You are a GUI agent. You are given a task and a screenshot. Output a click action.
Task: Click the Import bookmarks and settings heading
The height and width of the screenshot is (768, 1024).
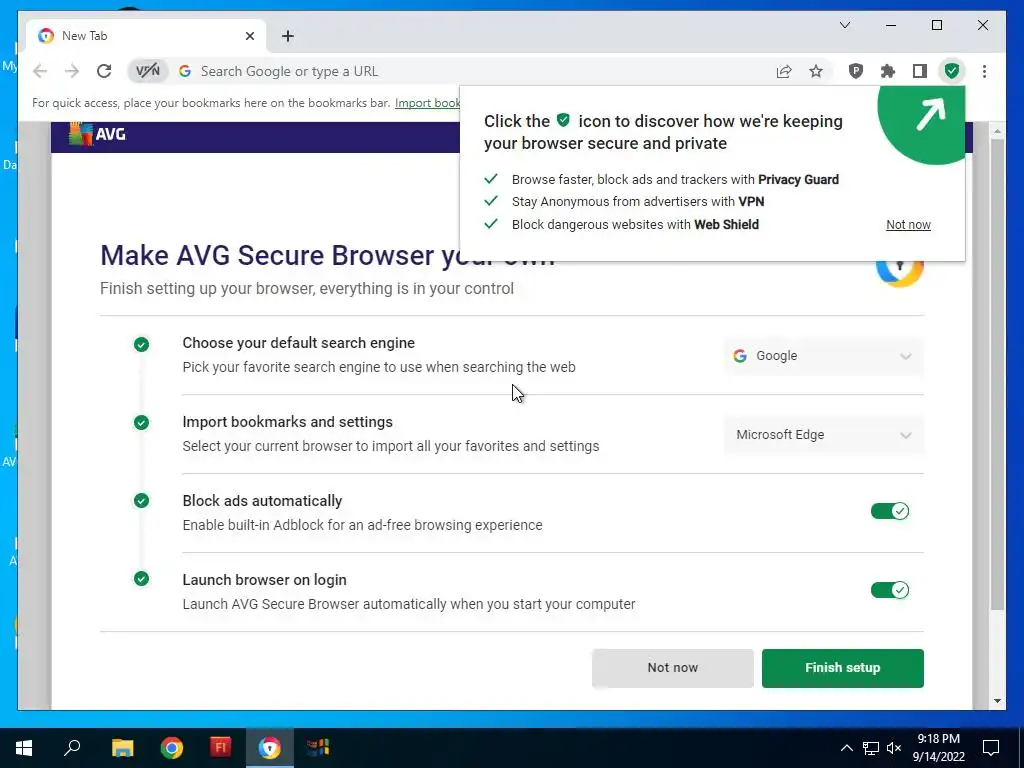click(287, 422)
